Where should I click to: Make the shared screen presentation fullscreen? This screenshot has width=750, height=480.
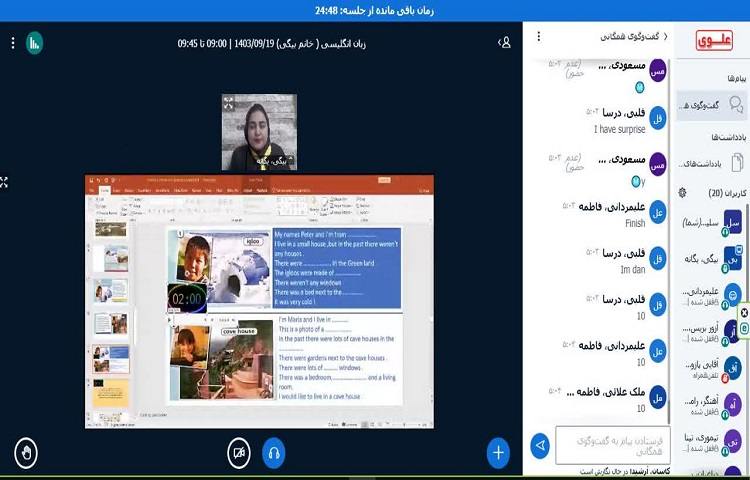tap(4, 182)
